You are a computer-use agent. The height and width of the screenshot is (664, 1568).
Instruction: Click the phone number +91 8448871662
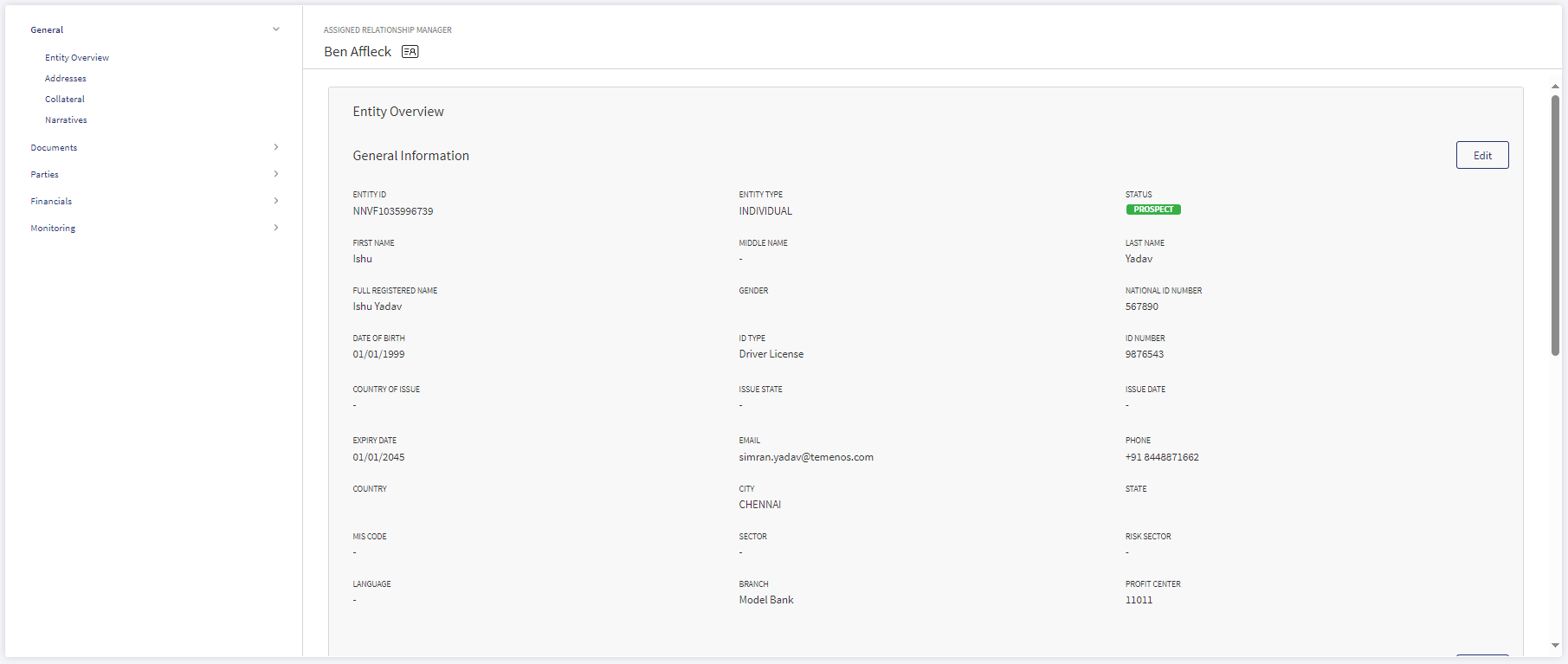click(1162, 457)
